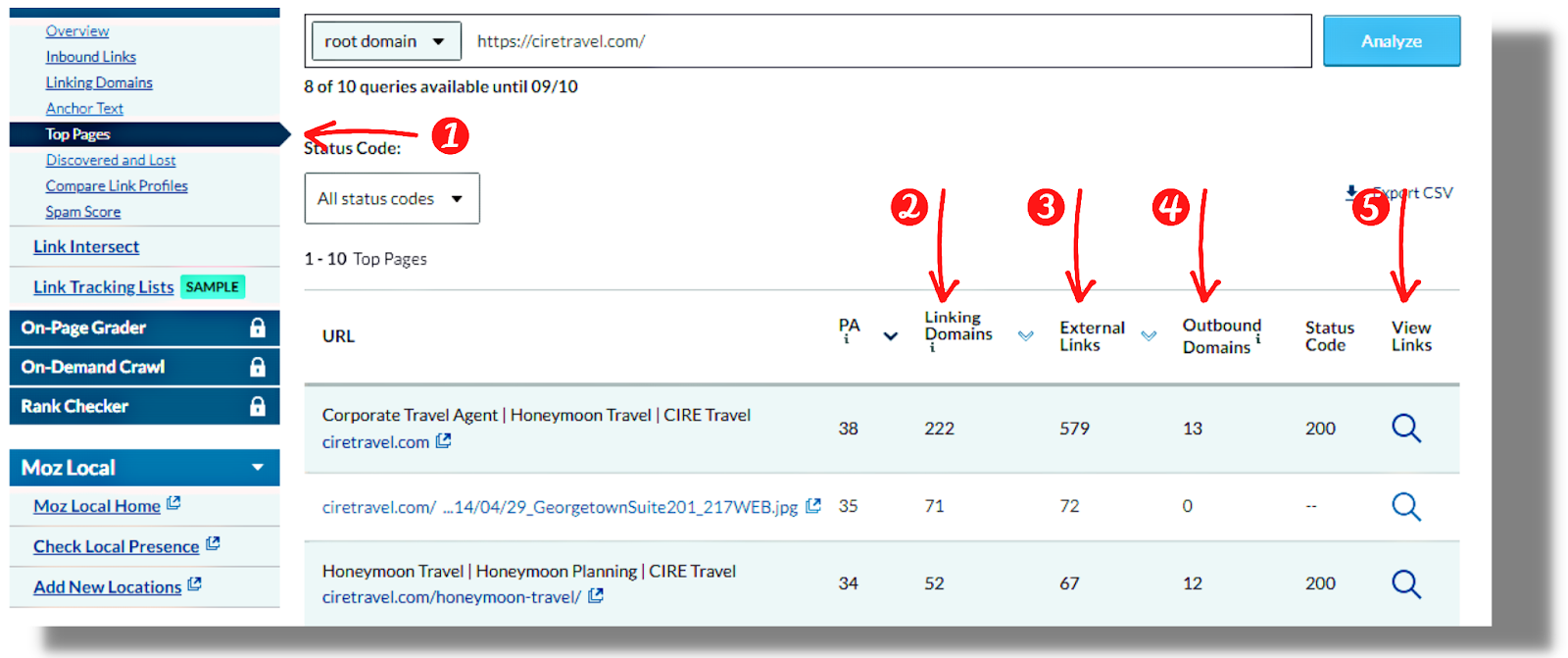
Task: Click the Outbound Domains info icon
Action: click(1258, 339)
